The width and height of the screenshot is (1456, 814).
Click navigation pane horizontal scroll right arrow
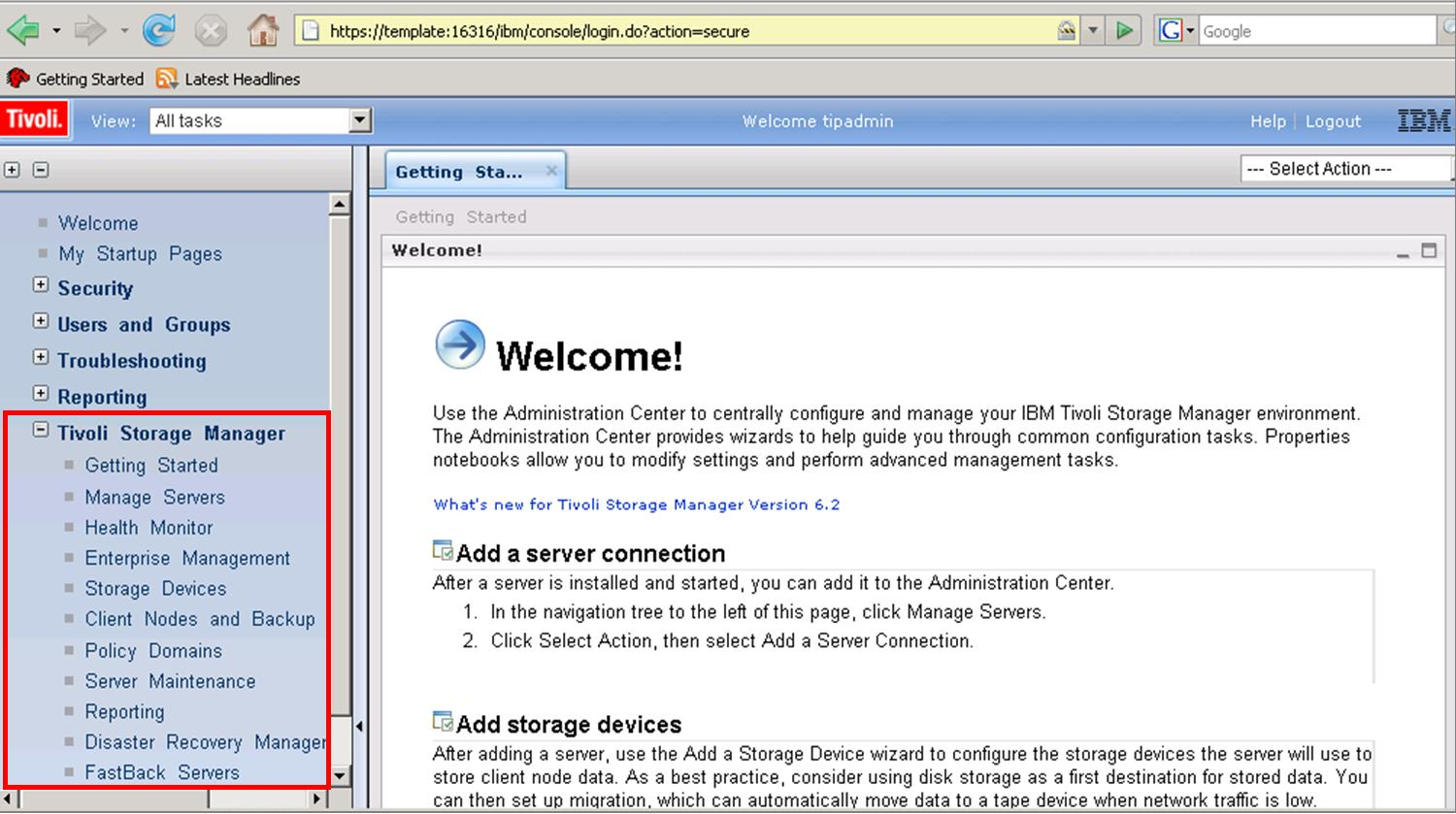point(316,799)
